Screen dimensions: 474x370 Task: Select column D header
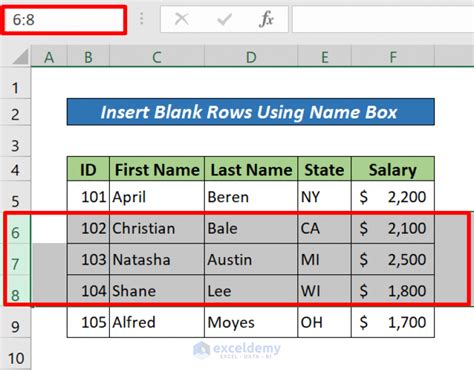tap(251, 57)
